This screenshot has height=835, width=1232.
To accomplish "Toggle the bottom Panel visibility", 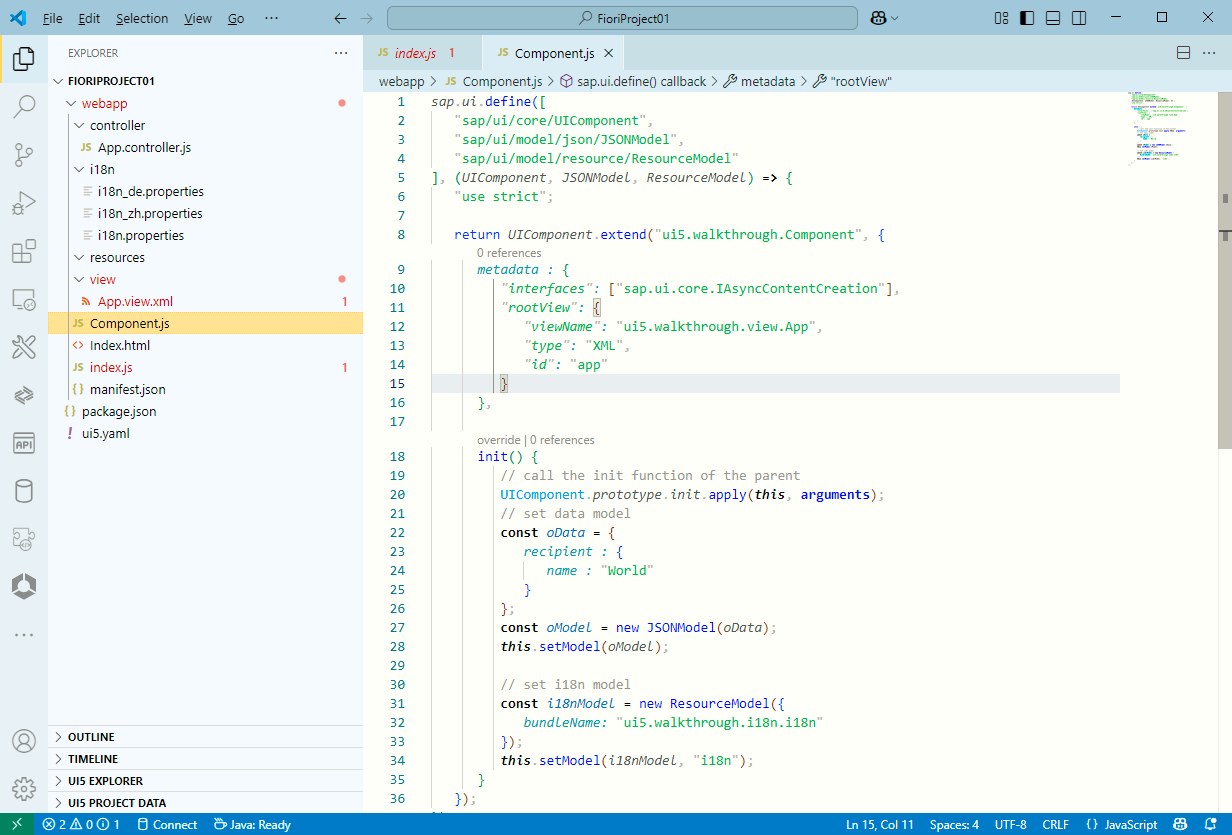I will (x=1053, y=18).
